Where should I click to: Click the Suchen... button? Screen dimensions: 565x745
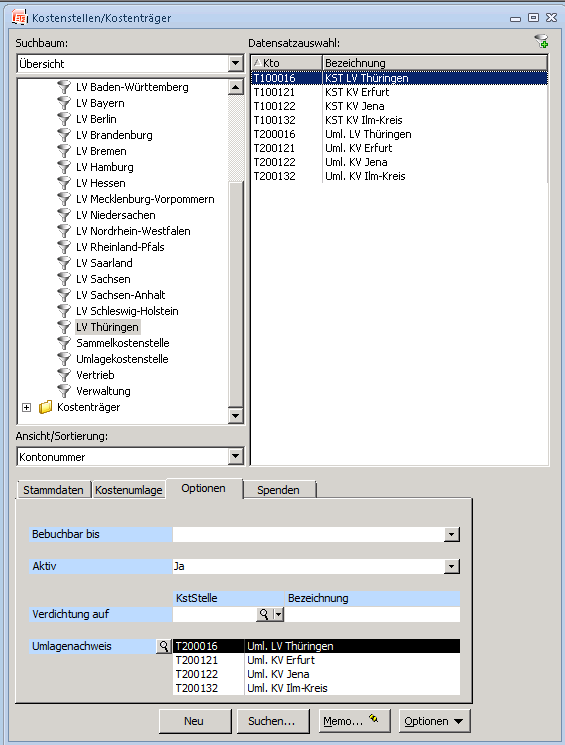273,721
